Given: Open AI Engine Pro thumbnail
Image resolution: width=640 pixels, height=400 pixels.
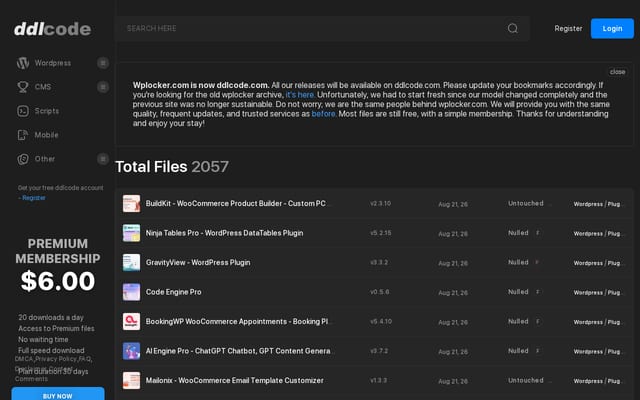Looking at the screenshot, I should coord(131,351).
